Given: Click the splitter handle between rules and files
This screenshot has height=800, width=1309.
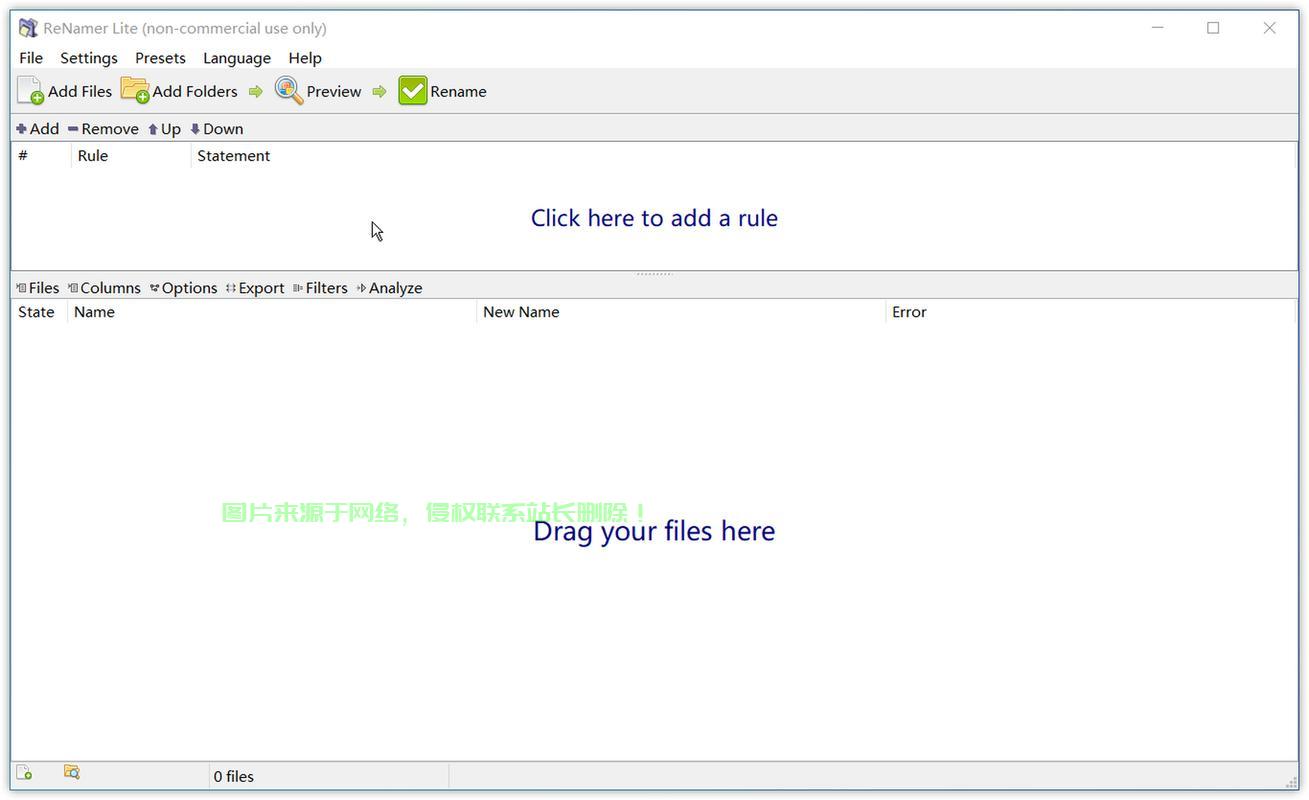Looking at the screenshot, I should click(654, 274).
